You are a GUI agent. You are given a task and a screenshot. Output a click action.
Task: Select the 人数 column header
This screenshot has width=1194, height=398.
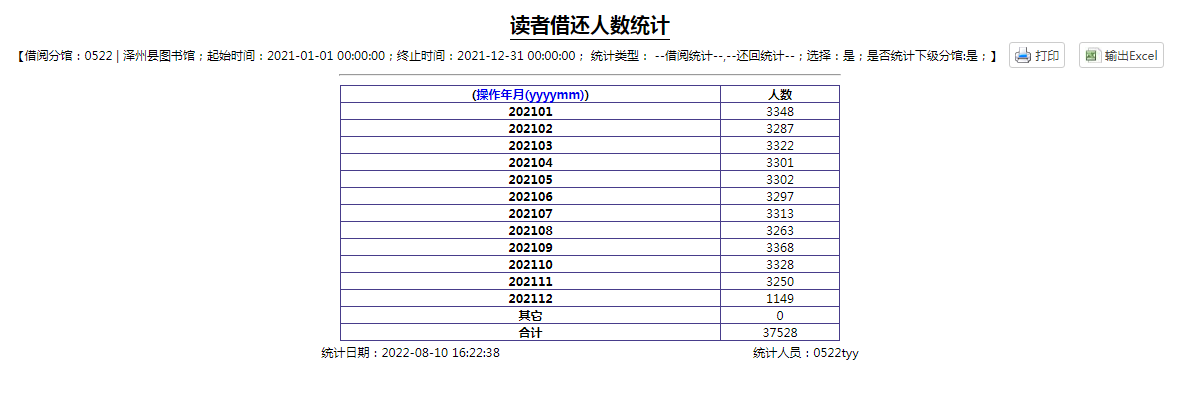pos(780,94)
